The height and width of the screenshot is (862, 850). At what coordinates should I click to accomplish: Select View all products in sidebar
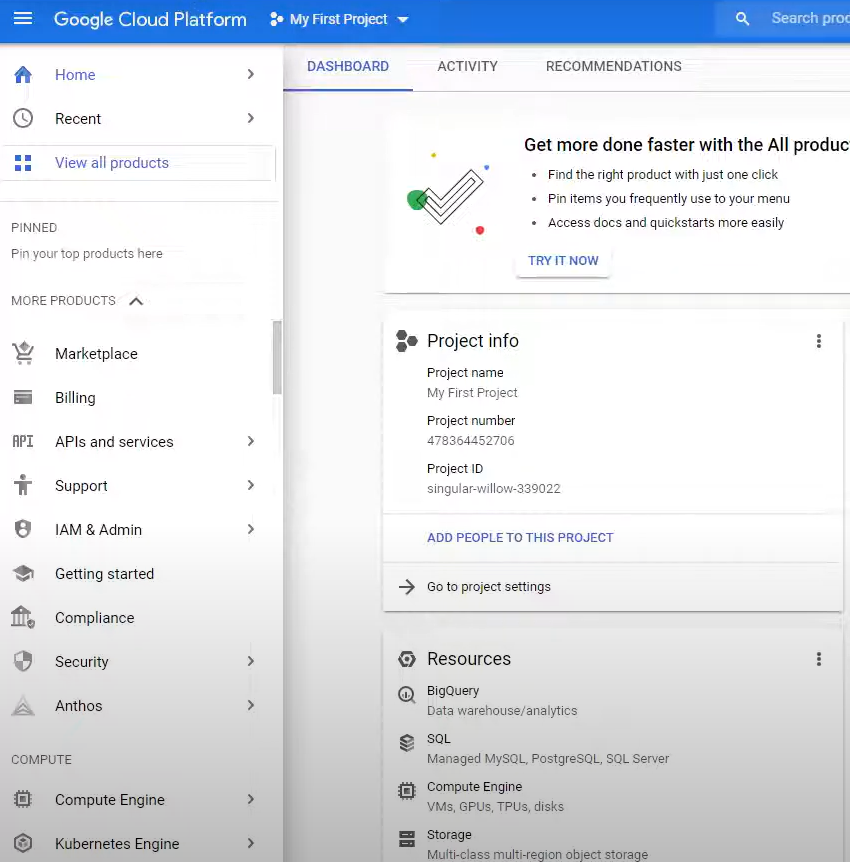coord(111,163)
